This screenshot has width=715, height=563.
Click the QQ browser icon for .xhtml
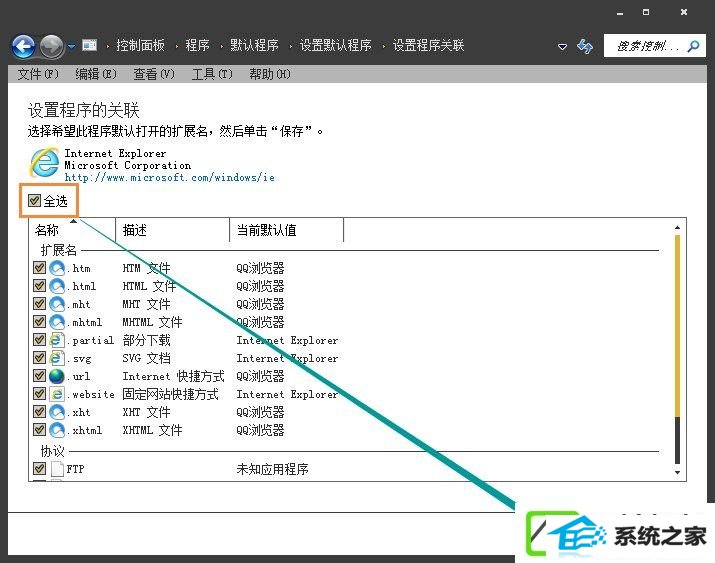[x=57, y=429]
